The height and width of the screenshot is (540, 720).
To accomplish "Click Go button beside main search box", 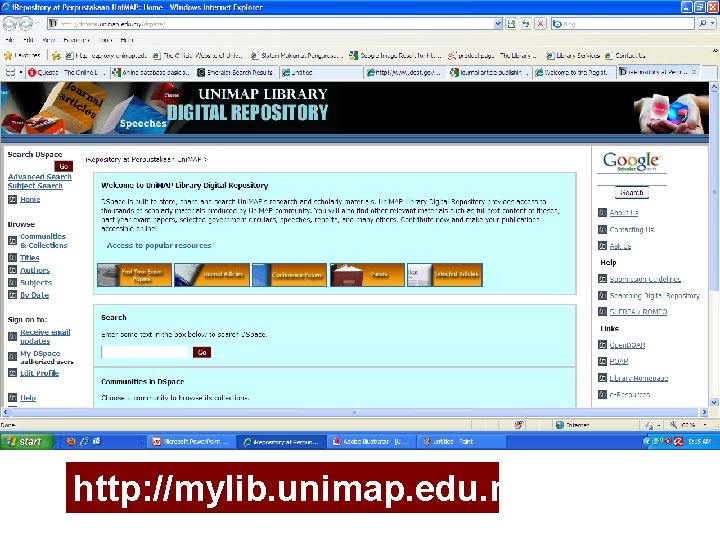I will (202, 352).
